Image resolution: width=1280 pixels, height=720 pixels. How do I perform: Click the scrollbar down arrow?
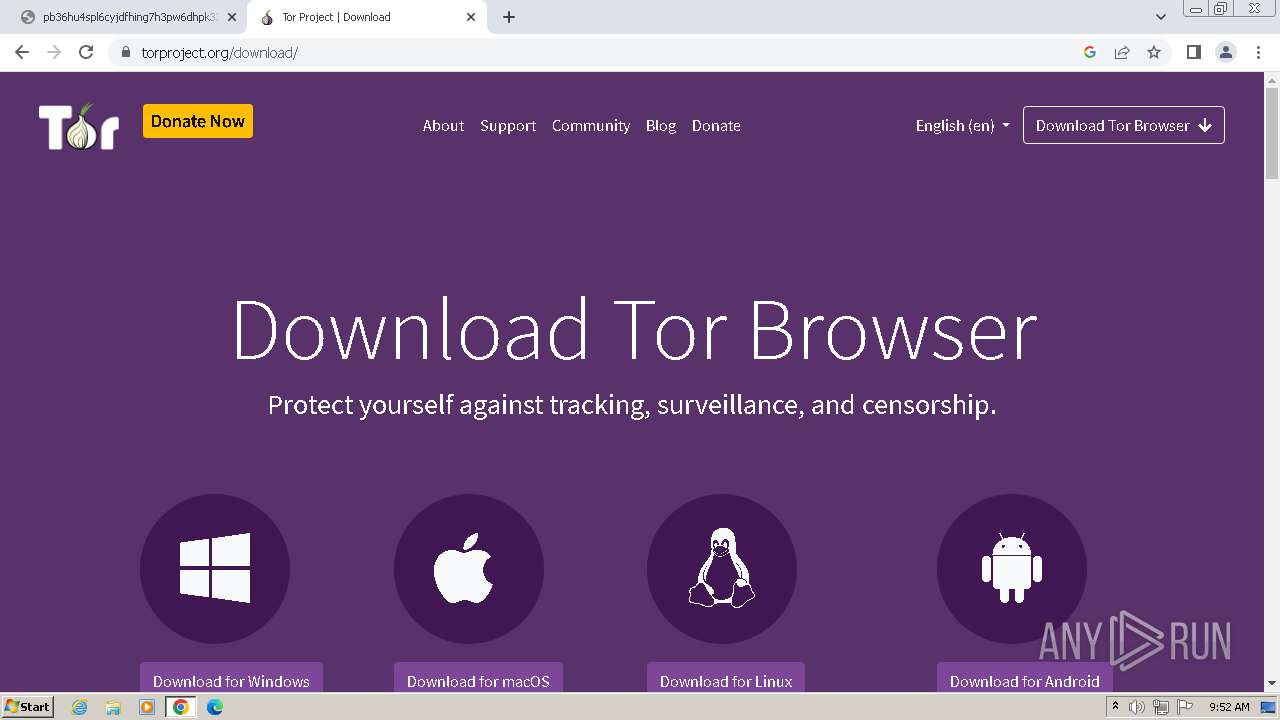1272,684
